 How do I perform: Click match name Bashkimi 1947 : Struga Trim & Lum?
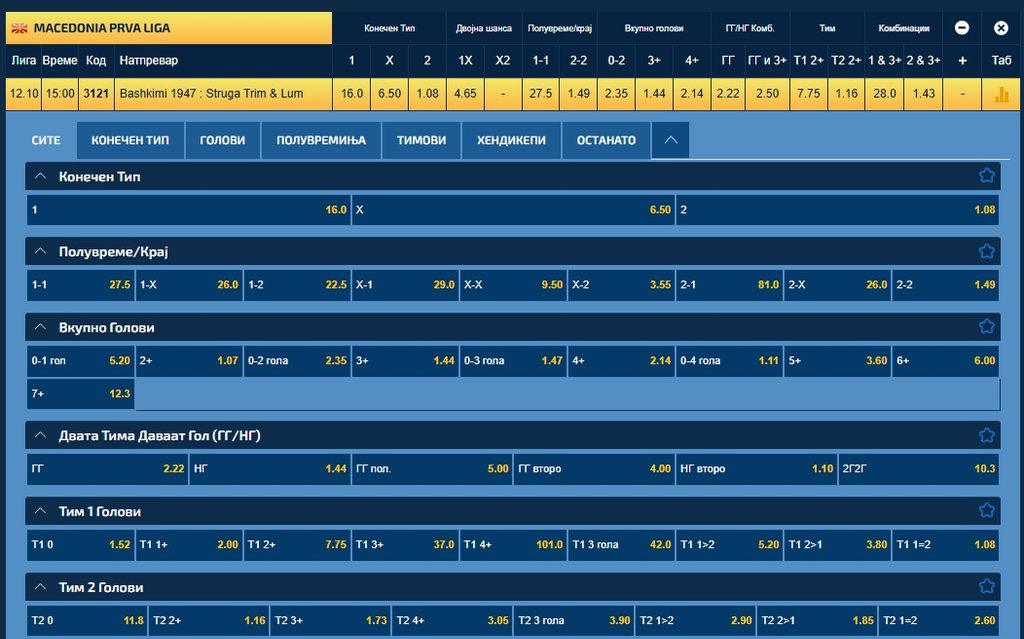pos(212,93)
